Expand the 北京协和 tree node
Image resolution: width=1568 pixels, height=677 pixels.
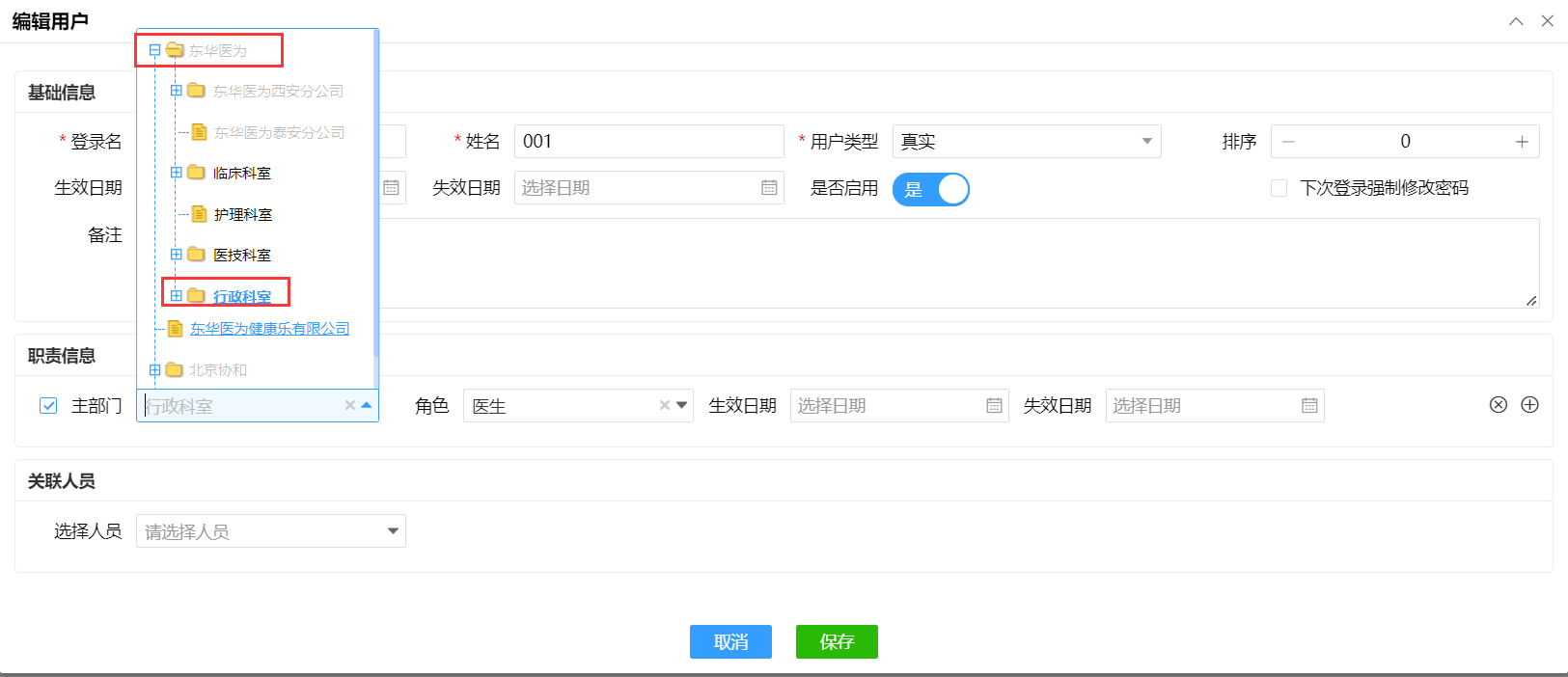tap(154, 370)
